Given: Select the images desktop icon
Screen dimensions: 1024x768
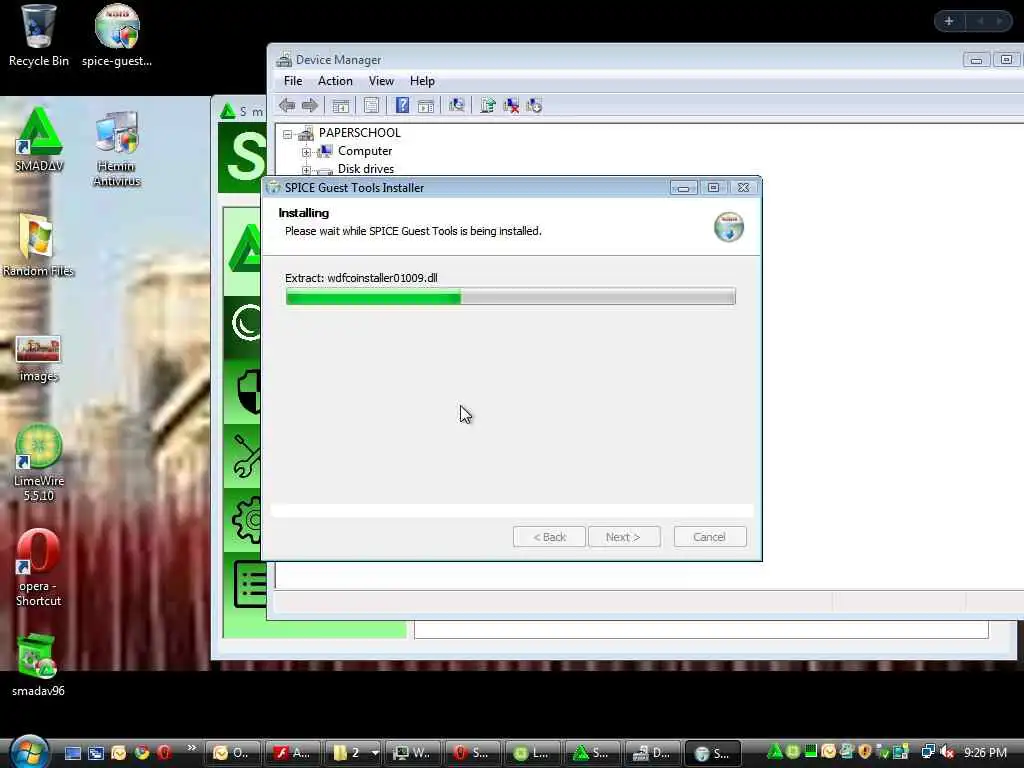Looking at the screenshot, I should click(x=38, y=359).
